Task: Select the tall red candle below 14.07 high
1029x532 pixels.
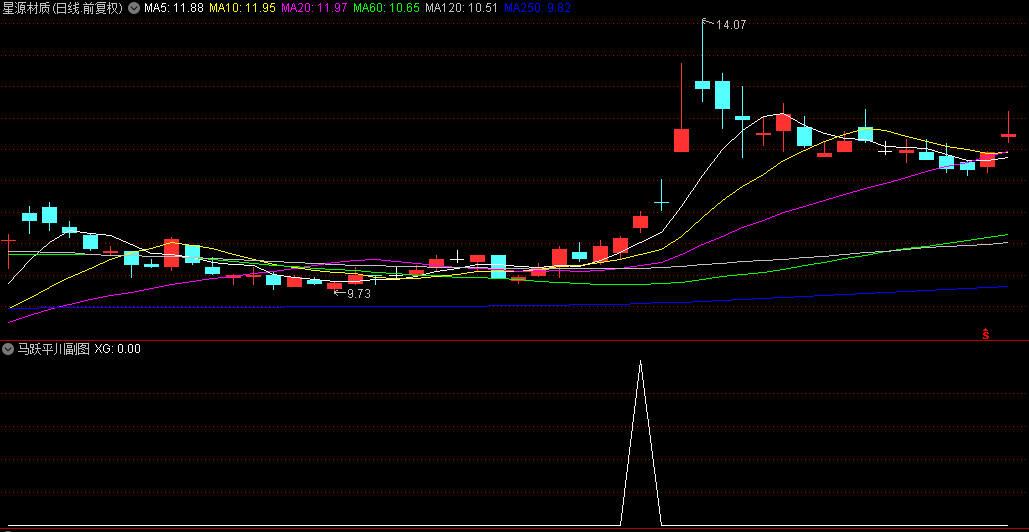Action: coord(681,139)
